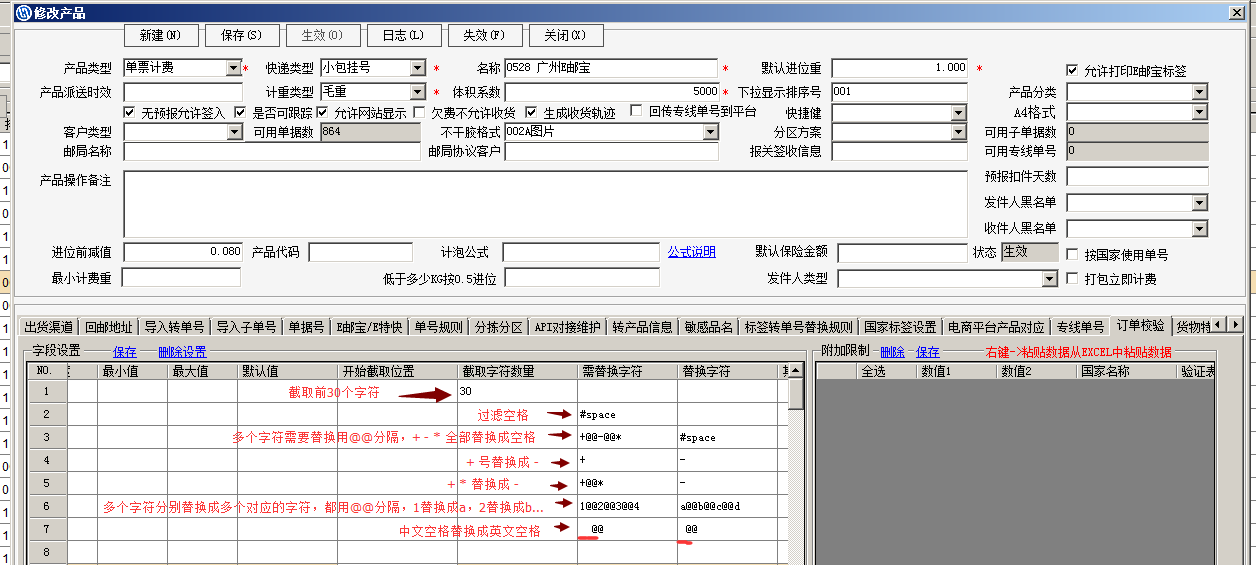Enable 回传专线单号到平台 checkbox

[x=637, y=112]
